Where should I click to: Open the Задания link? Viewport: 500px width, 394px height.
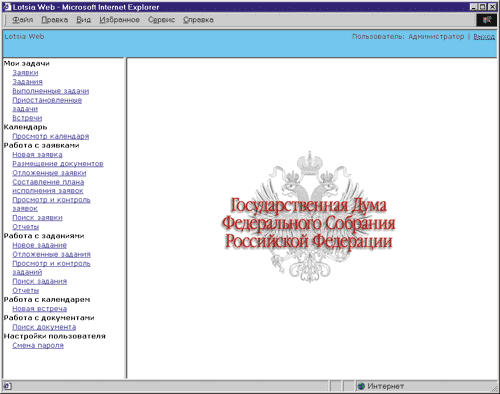27,82
